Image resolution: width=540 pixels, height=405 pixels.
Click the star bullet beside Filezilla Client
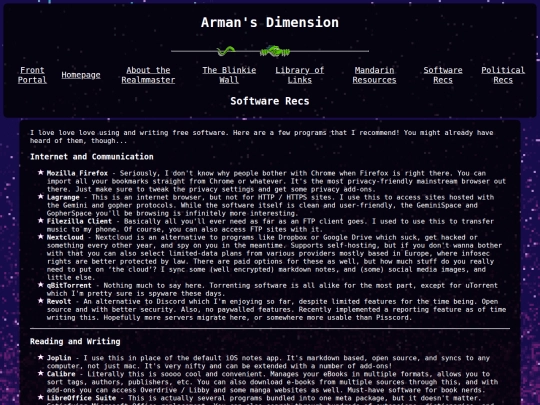[41, 221]
